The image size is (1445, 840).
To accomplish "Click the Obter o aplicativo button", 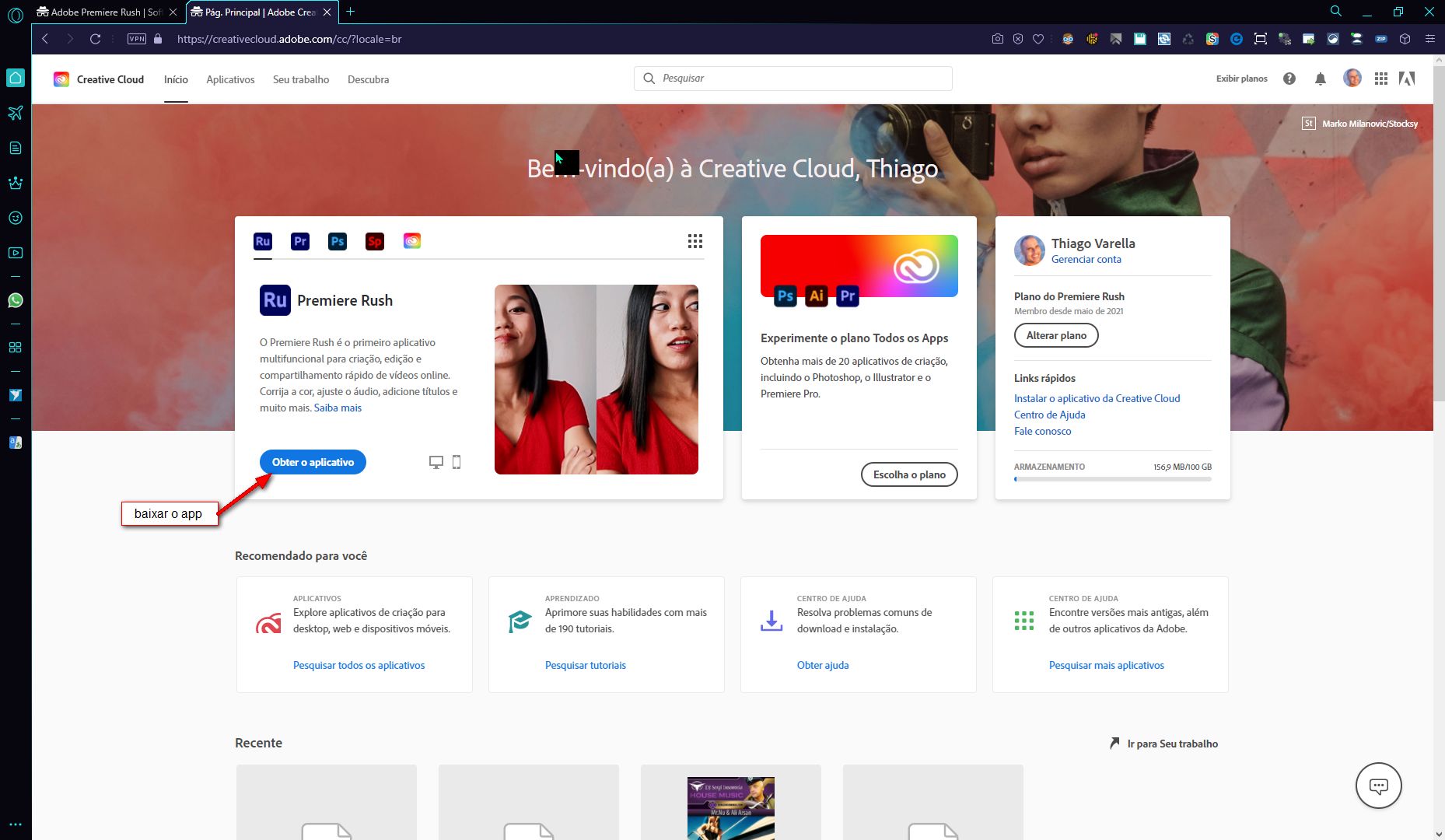I will (313, 462).
